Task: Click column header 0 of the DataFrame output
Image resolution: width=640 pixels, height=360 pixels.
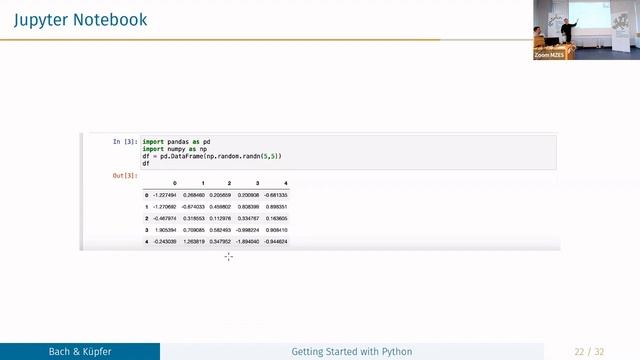Action: (175, 183)
